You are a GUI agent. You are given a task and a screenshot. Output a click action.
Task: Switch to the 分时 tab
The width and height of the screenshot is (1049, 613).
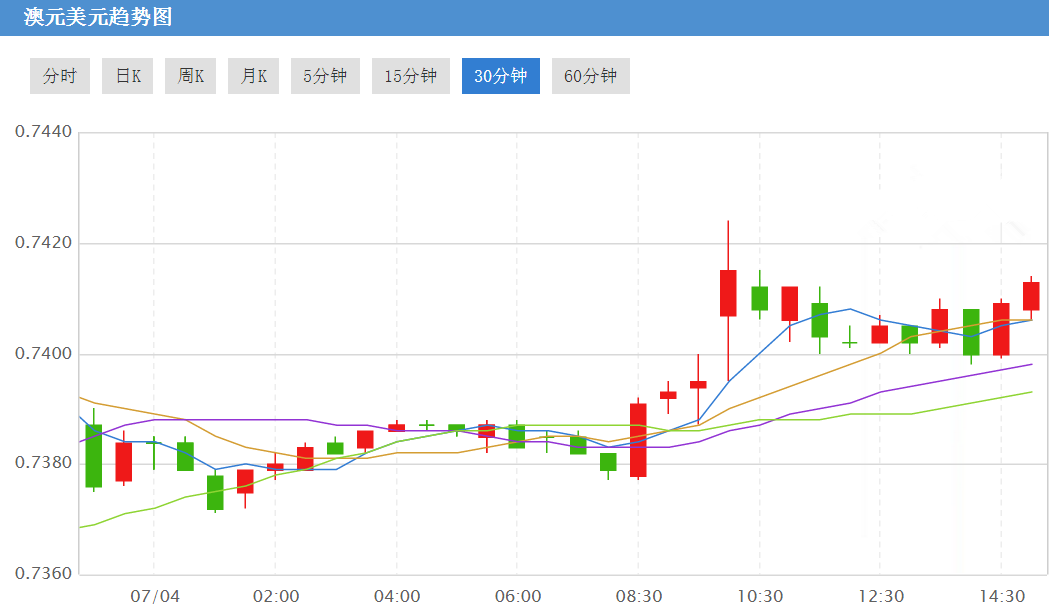tap(60, 76)
